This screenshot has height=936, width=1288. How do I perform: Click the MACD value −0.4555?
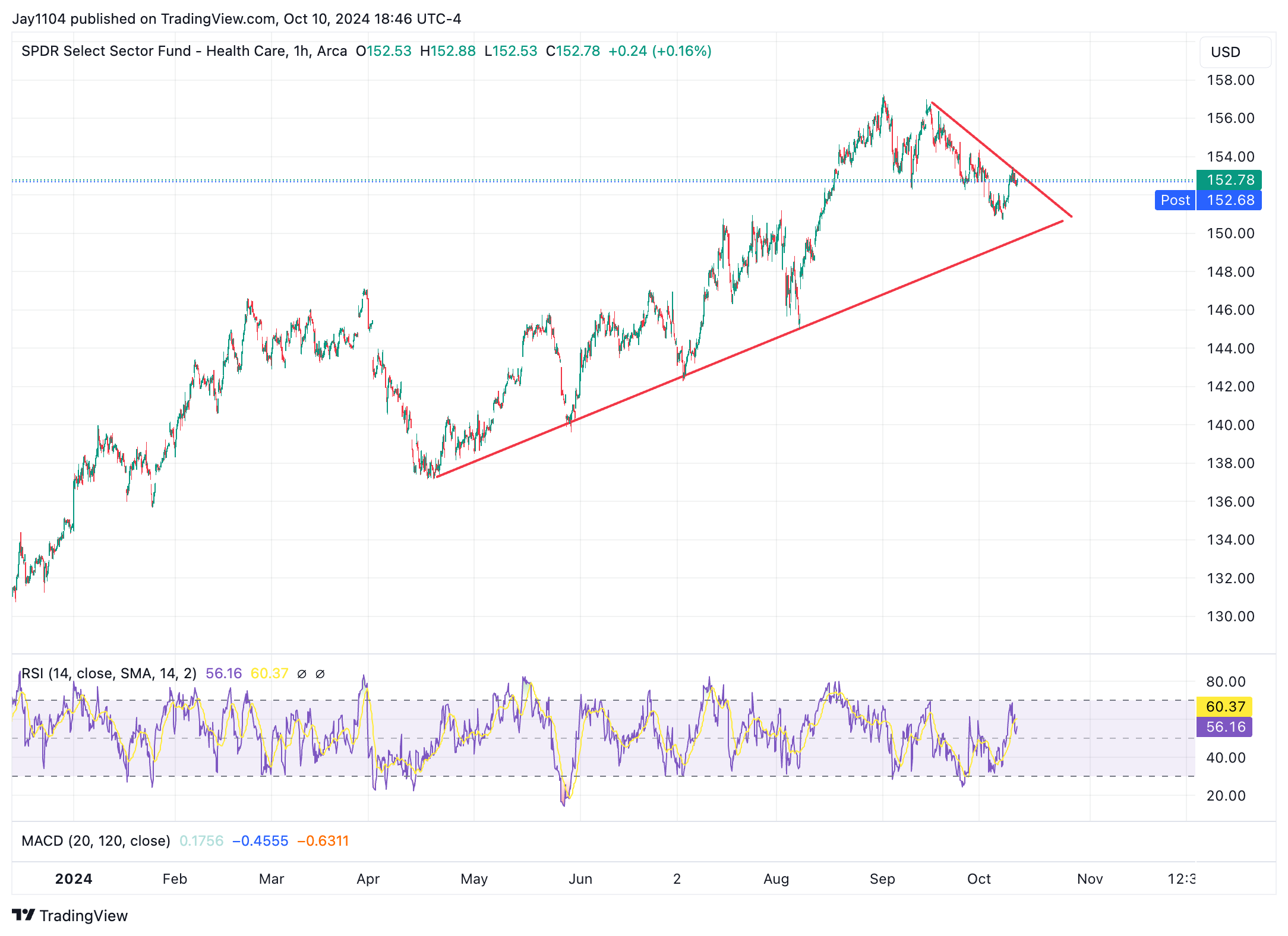260,841
